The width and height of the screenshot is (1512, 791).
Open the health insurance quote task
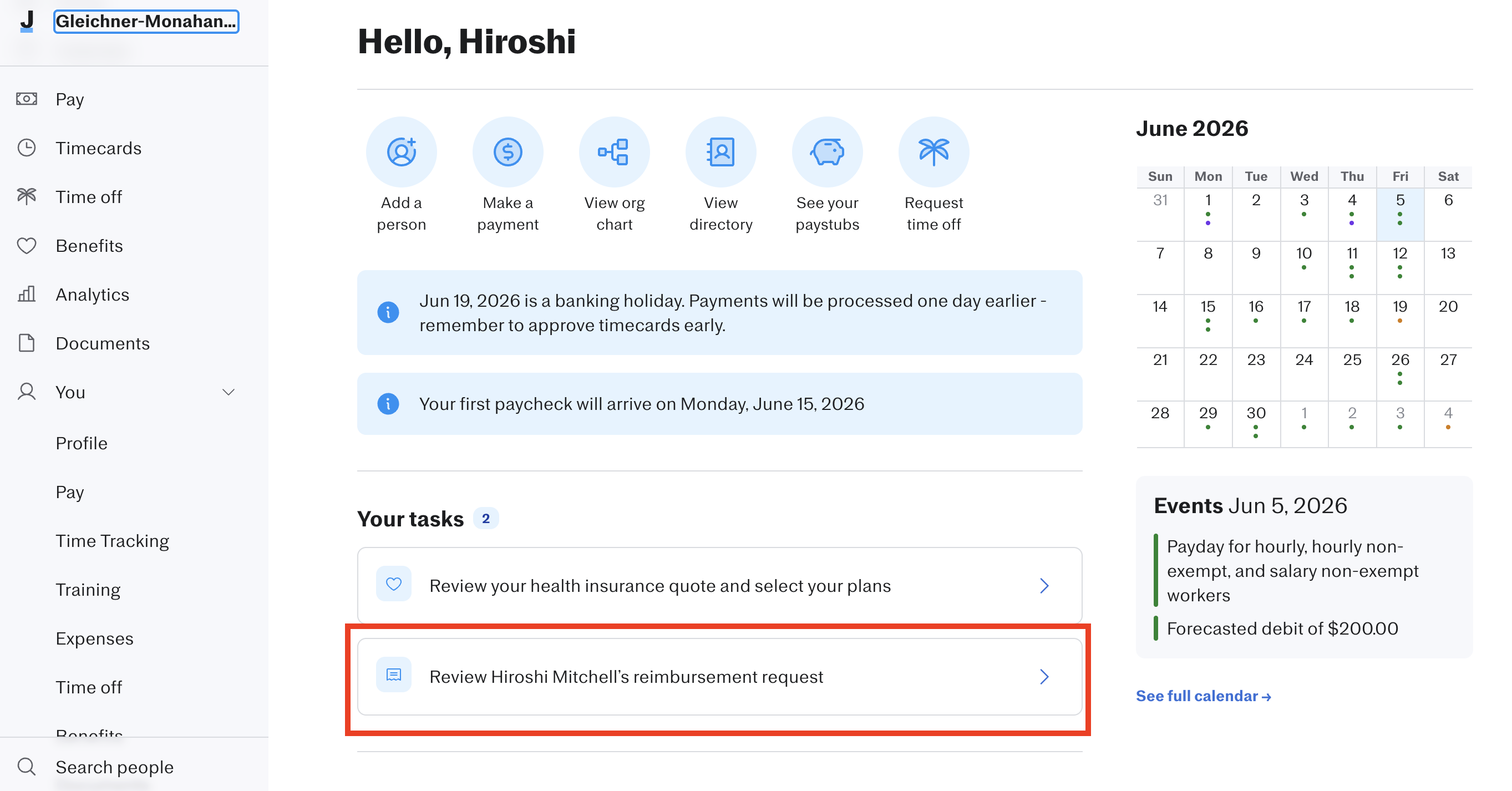point(719,585)
